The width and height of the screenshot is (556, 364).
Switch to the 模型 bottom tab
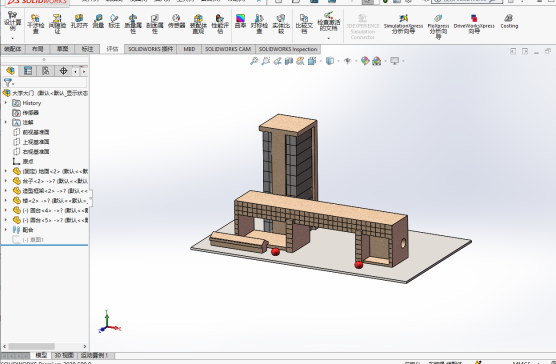(41, 355)
